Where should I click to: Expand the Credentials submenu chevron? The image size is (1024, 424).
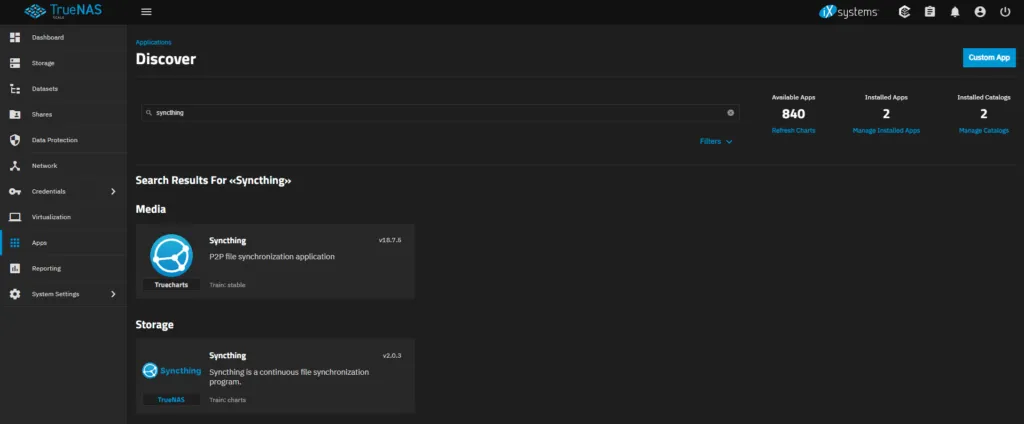coord(113,191)
